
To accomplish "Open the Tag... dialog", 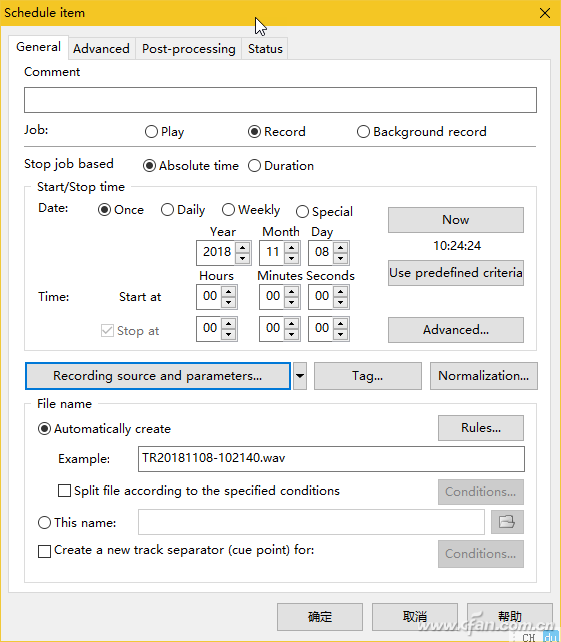I will [367, 376].
